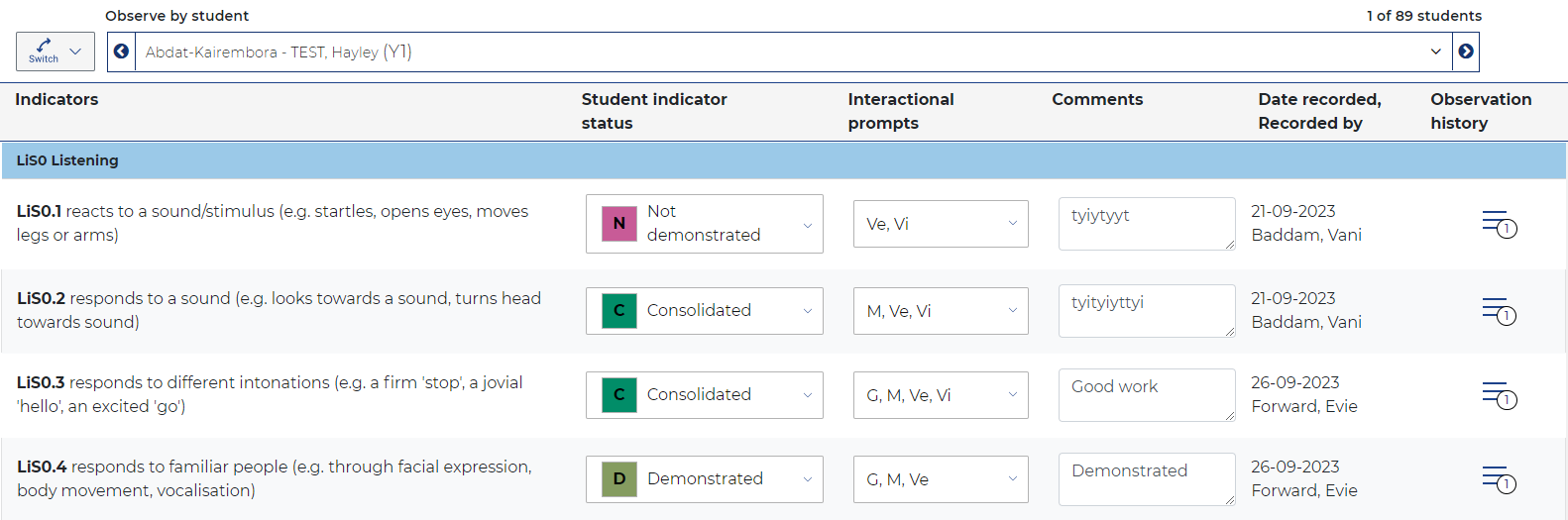Image resolution: width=1568 pixels, height=520 pixels.
Task: Click the magenta N status badge
Action: [619, 224]
